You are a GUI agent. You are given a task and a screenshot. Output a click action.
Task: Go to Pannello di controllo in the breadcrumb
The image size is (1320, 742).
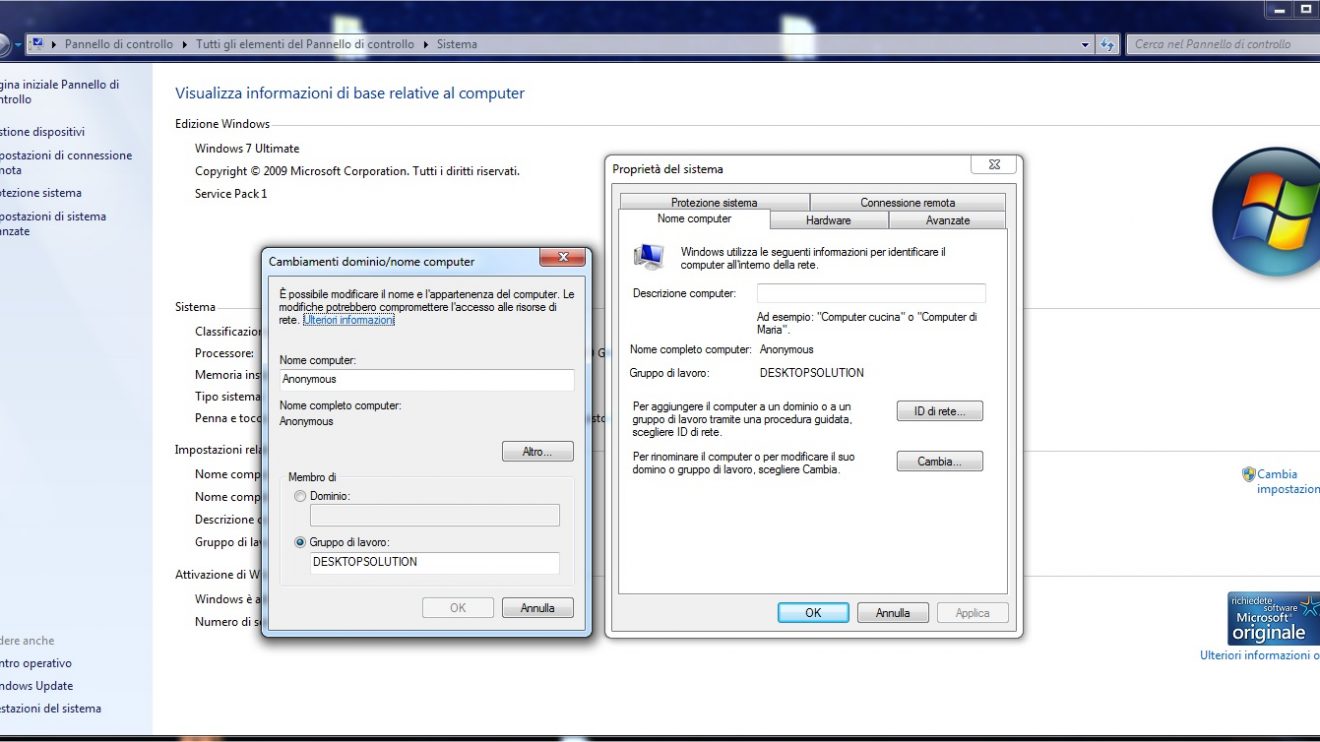click(119, 44)
